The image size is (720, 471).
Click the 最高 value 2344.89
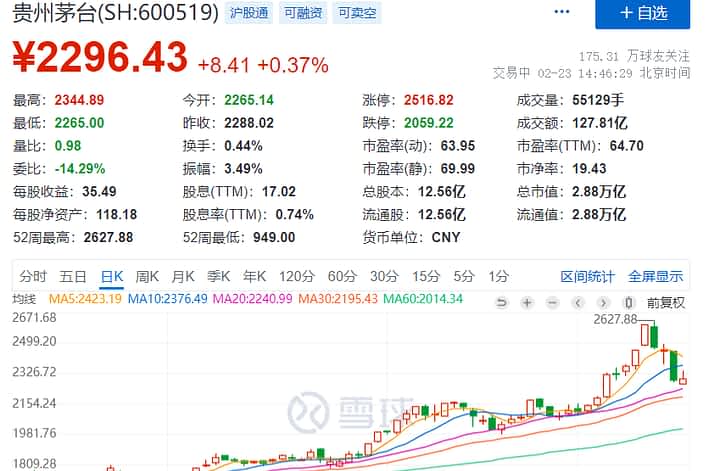click(x=79, y=100)
